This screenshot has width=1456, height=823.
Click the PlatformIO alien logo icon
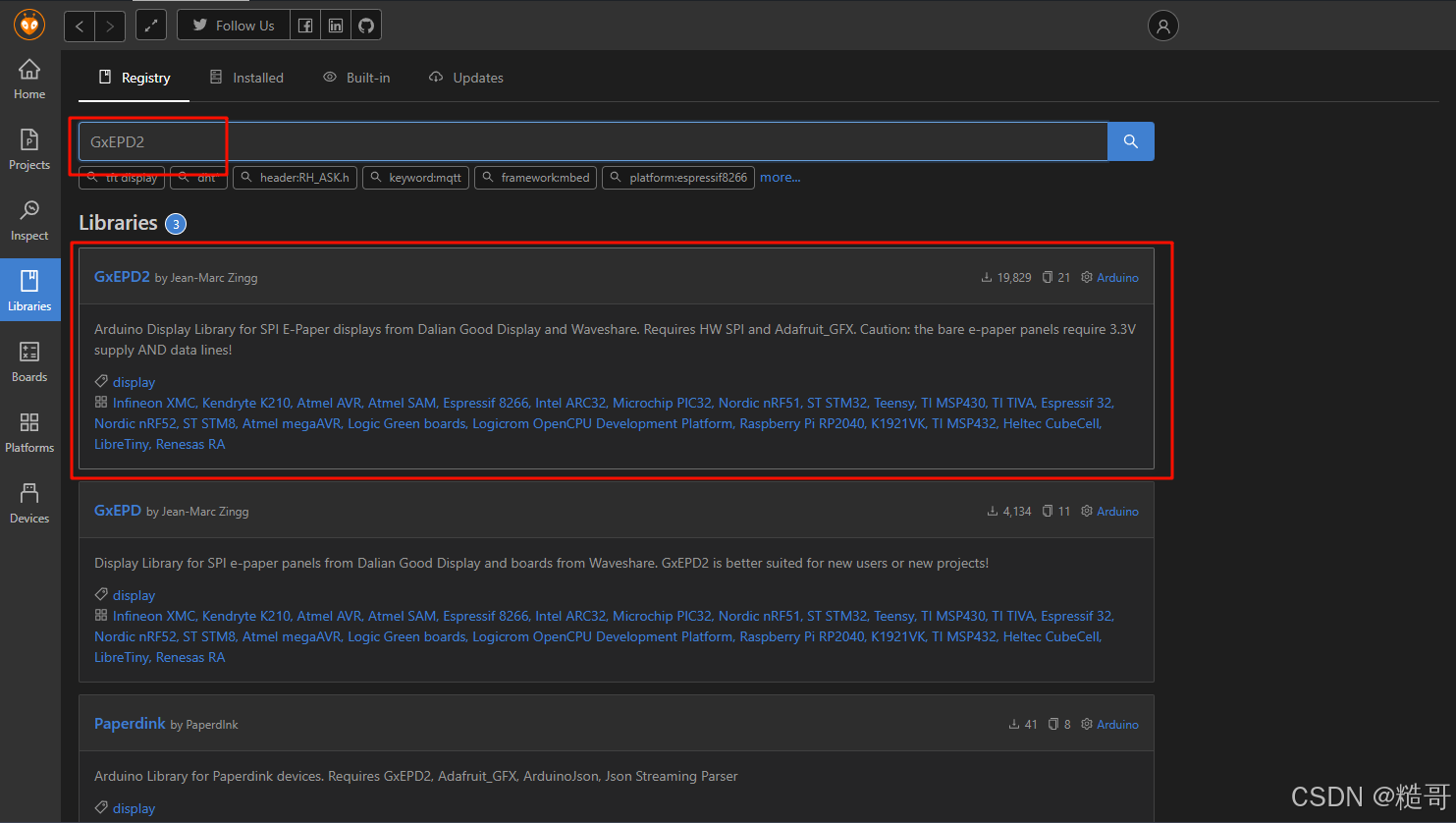tap(29, 25)
